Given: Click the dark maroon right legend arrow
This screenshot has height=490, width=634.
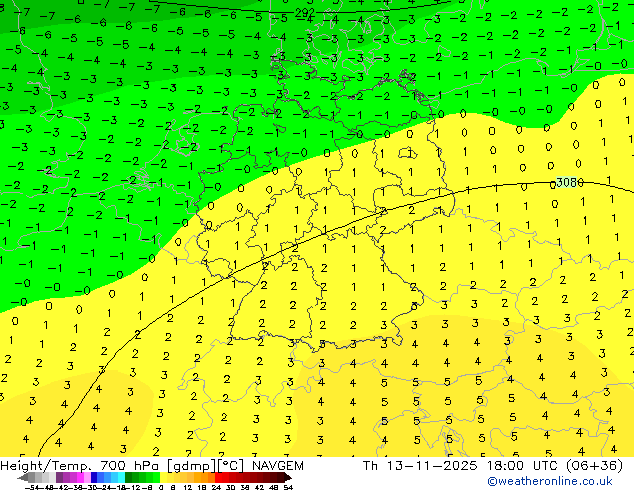Looking at the screenshot, I should pyautogui.click(x=287, y=477).
